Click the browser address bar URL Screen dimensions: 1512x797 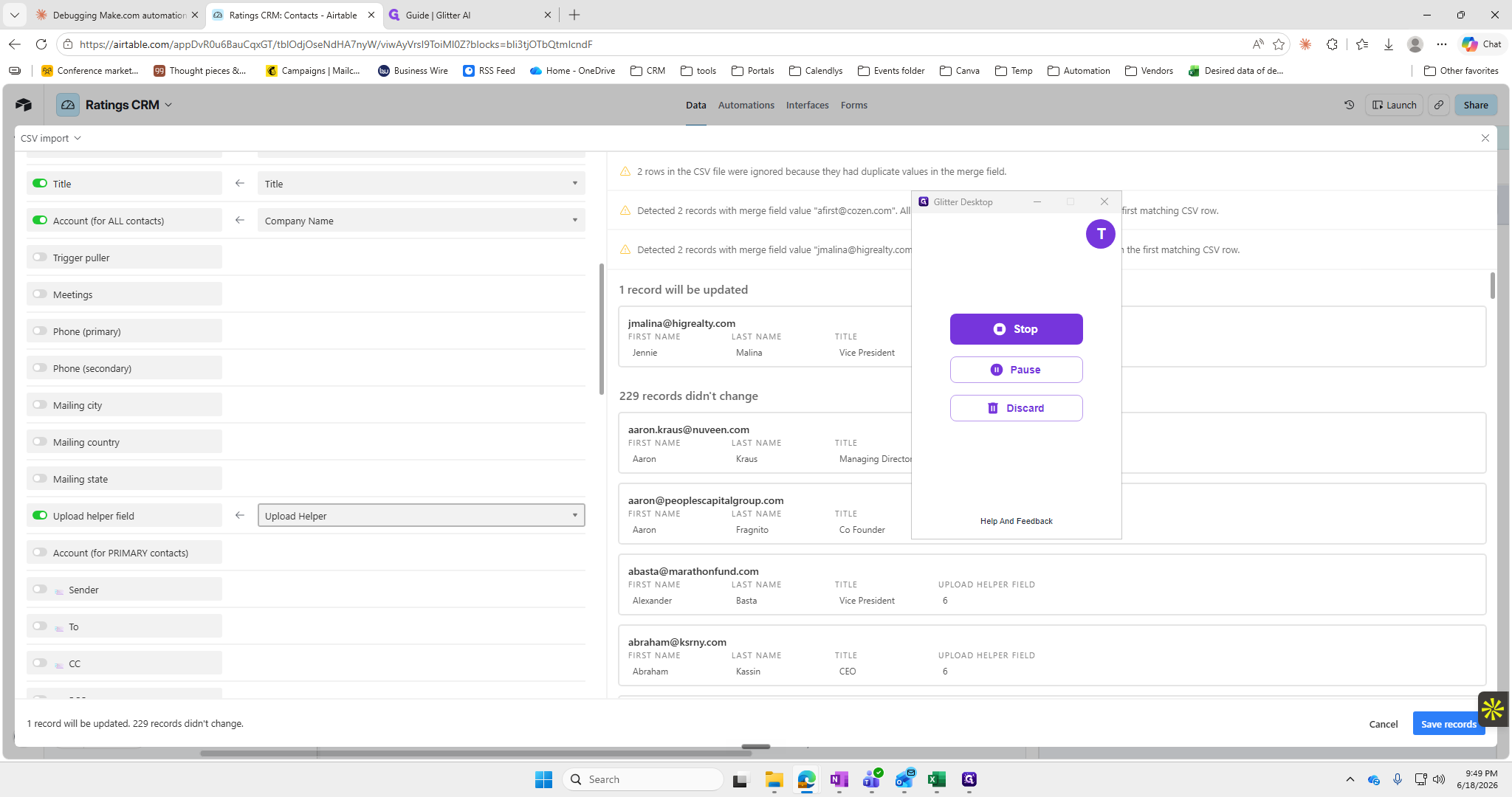point(336,44)
